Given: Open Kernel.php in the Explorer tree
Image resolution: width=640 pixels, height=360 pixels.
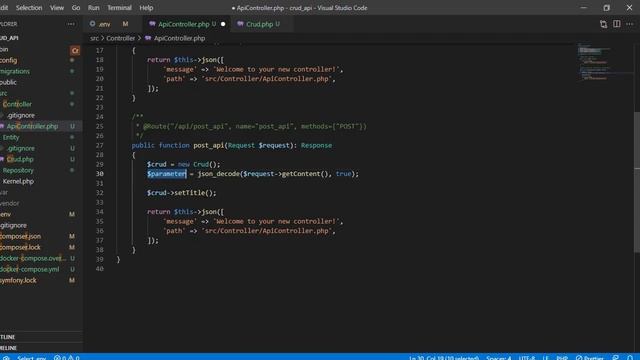Looking at the screenshot, I should (41, 182).
